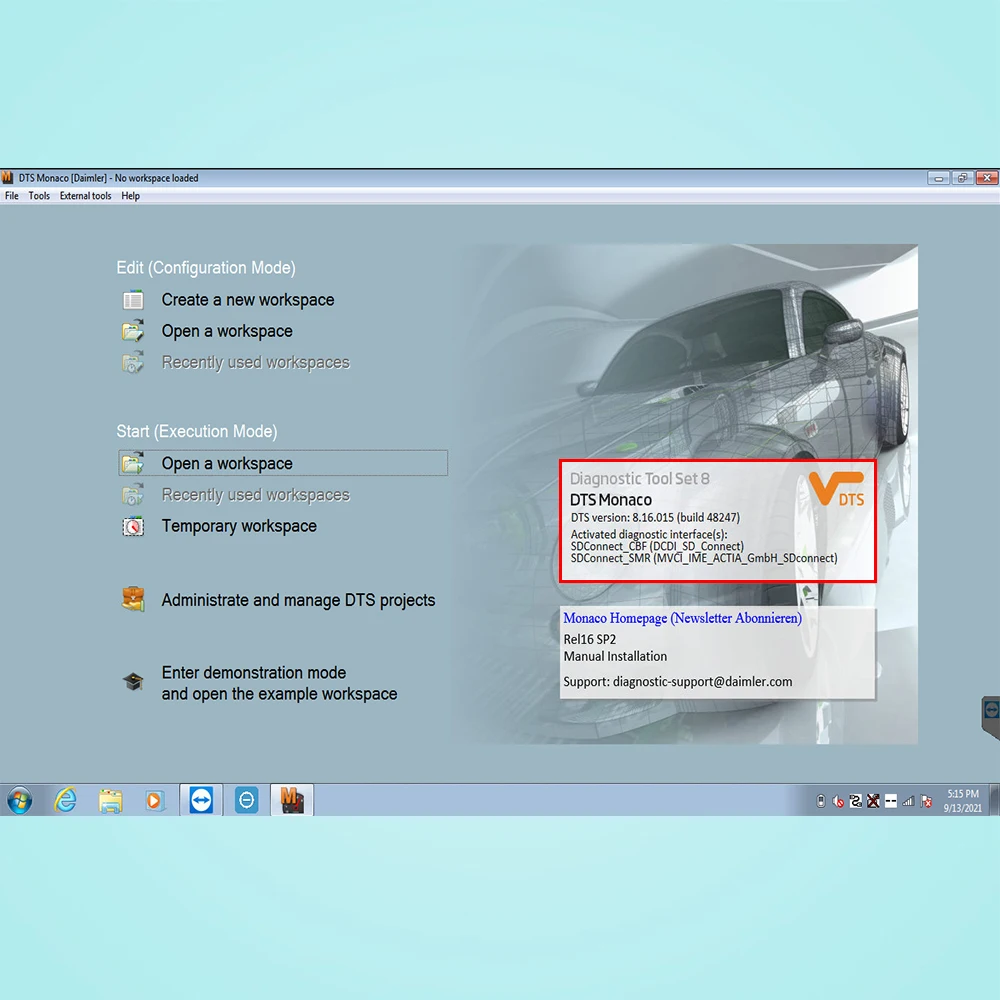
Task: Choose Administrate and manage DTS projects
Action: 298,600
